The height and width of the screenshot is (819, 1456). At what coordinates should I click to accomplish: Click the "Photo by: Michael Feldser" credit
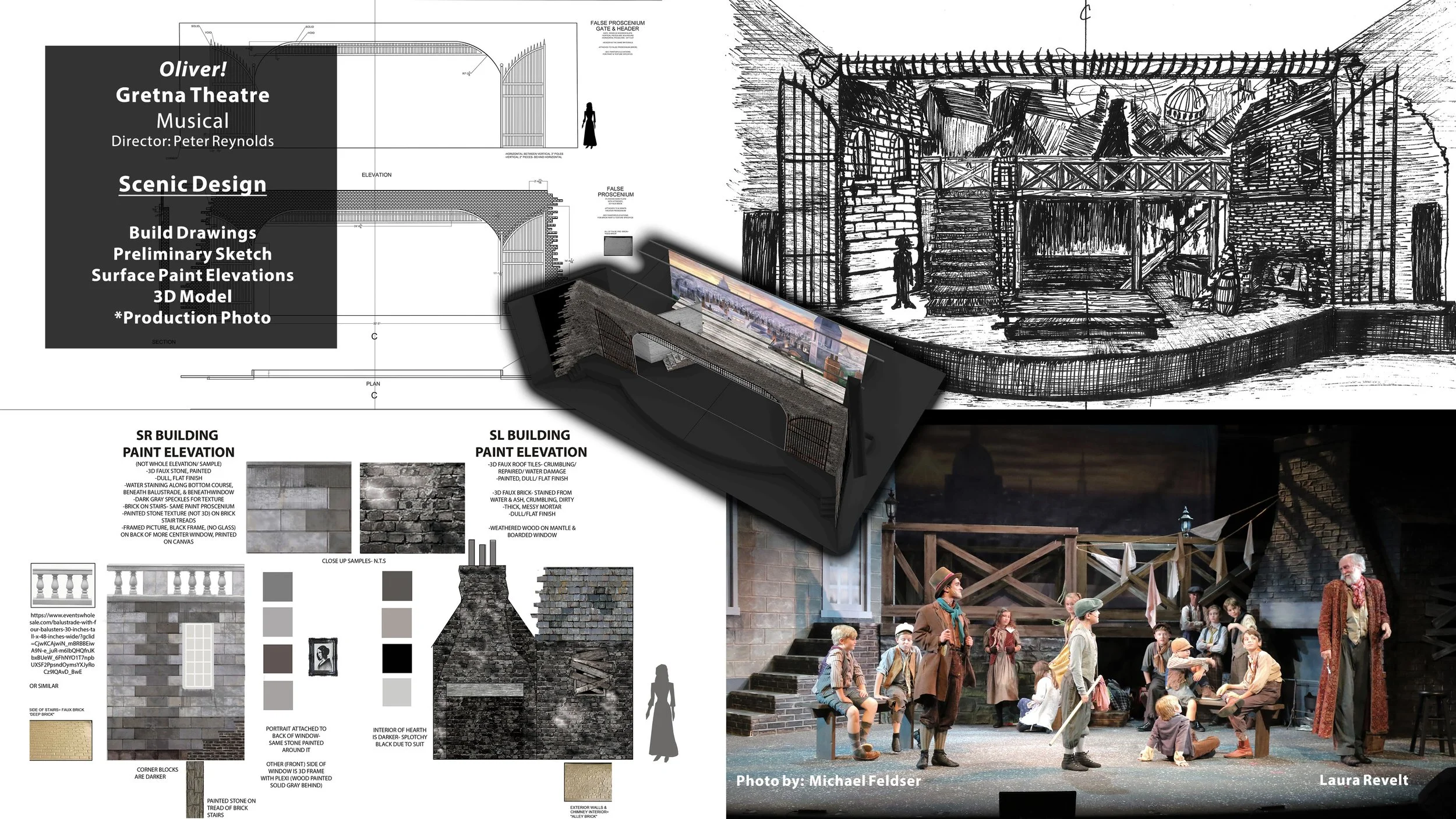click(829, 781)
